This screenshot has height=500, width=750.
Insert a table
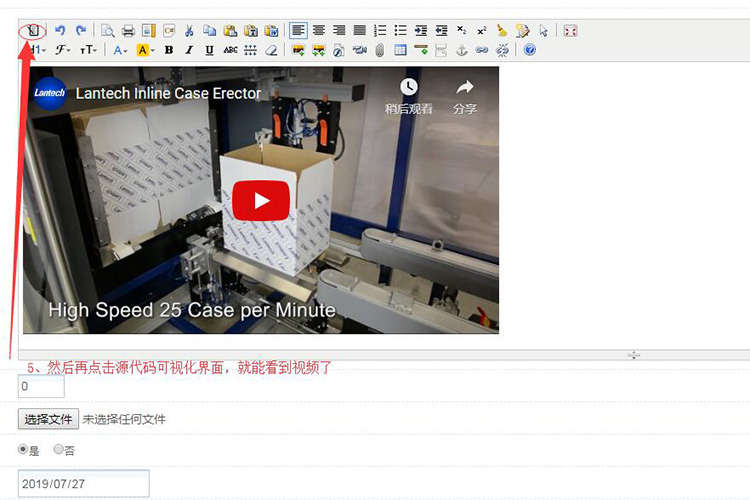(x=400, y=50)
